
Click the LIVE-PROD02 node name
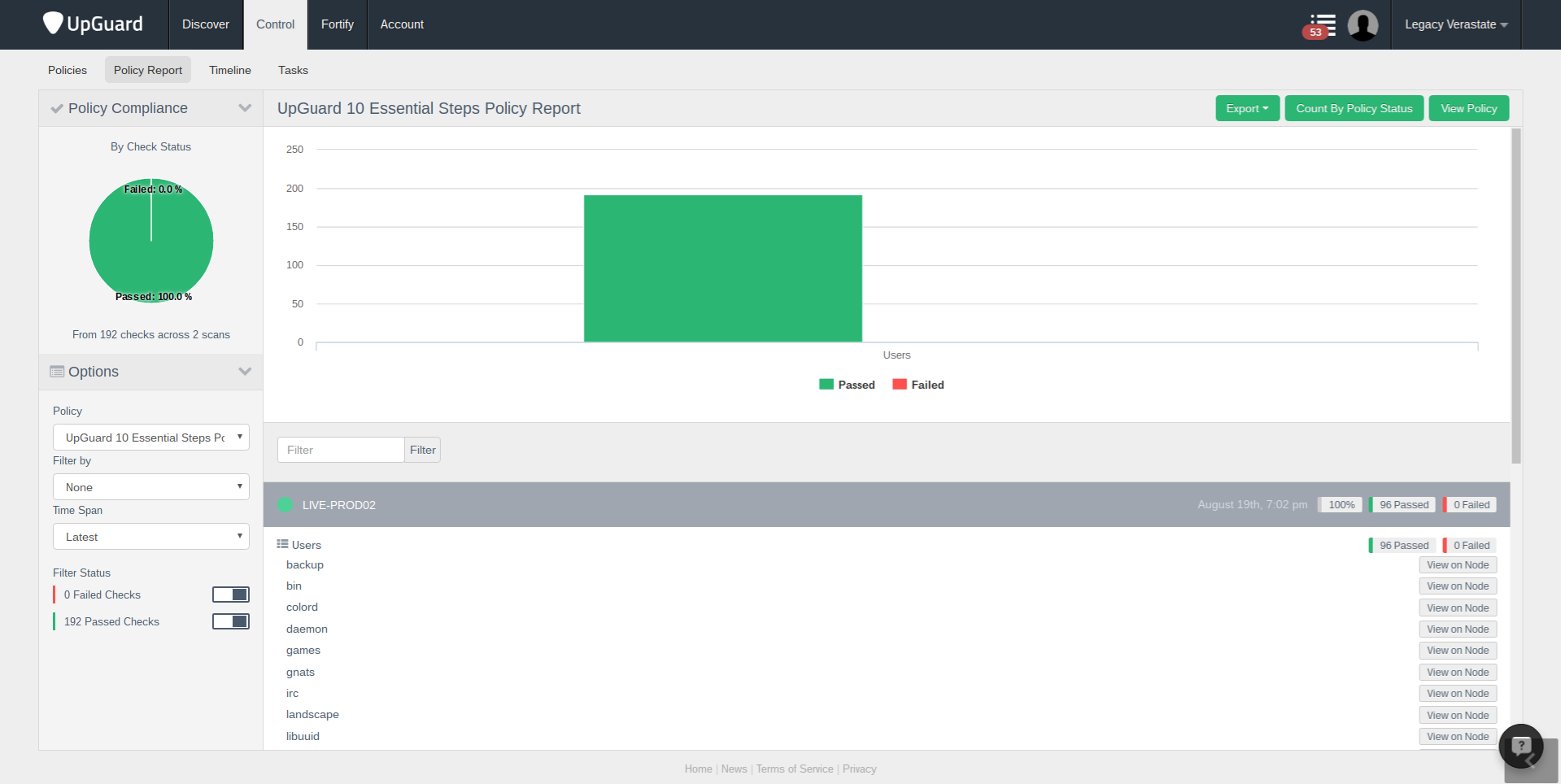[x=339, y=505]
